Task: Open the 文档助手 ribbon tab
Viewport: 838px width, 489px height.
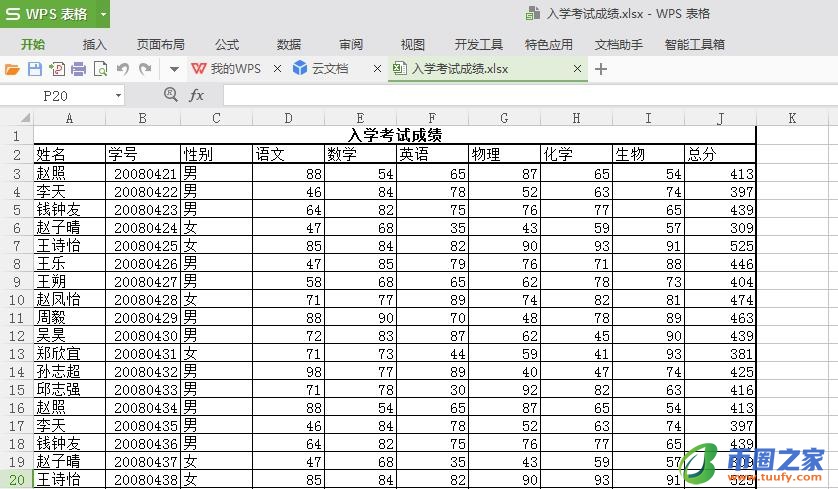Action: point(618,44)
